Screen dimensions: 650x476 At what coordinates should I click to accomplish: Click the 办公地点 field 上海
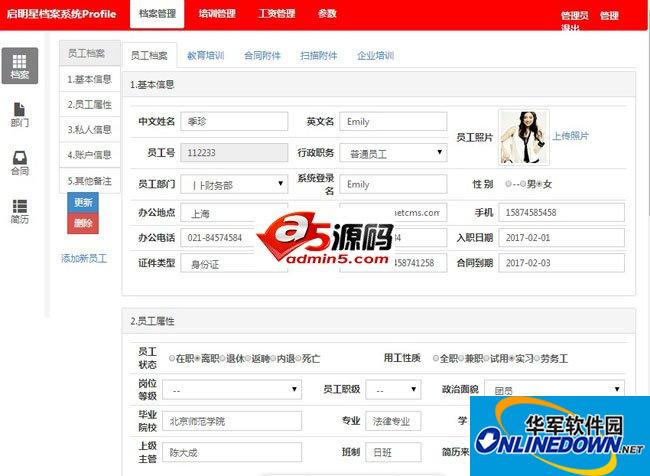click(x=234, y=213)
